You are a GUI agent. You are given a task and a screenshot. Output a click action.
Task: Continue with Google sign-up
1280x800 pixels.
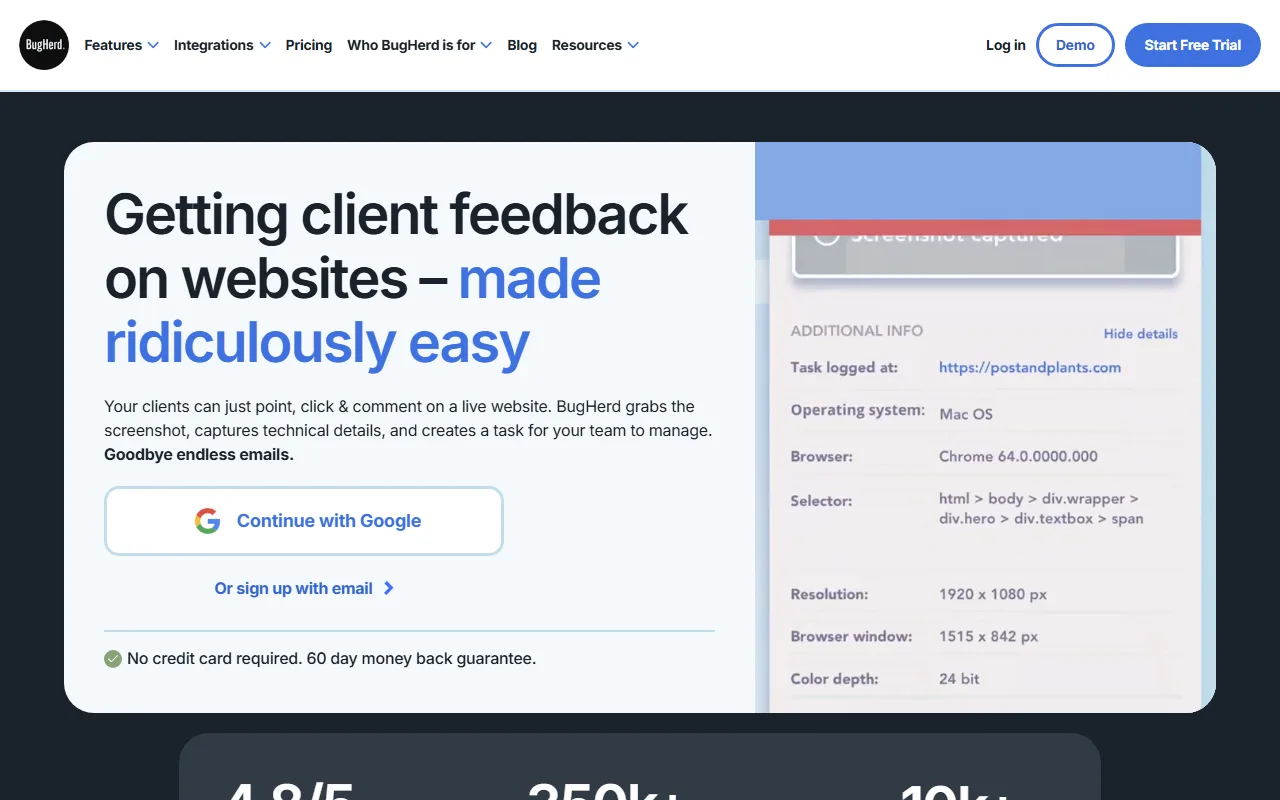click(304, 521)
